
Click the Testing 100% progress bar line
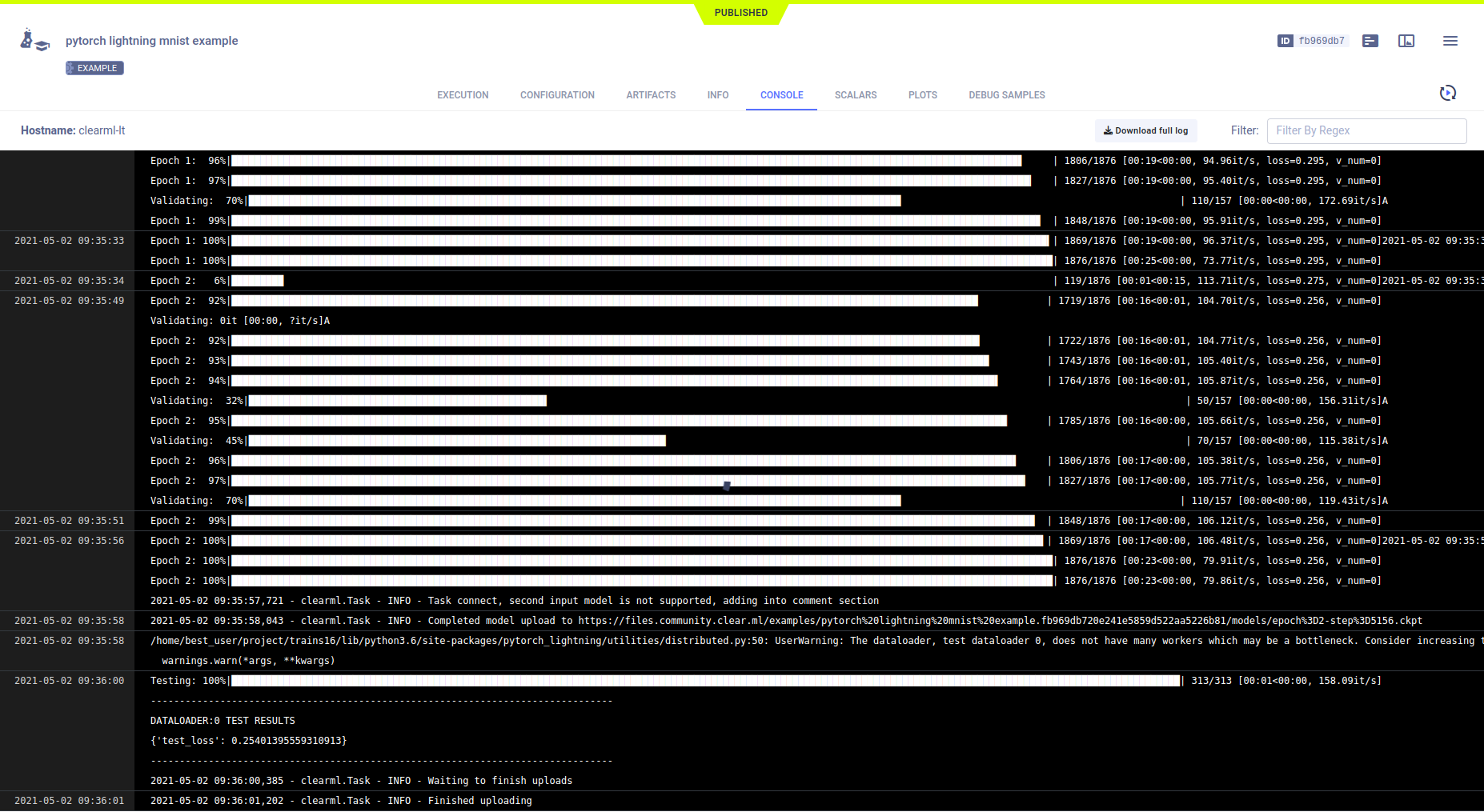pyautogui.click(x=704, y=681)
